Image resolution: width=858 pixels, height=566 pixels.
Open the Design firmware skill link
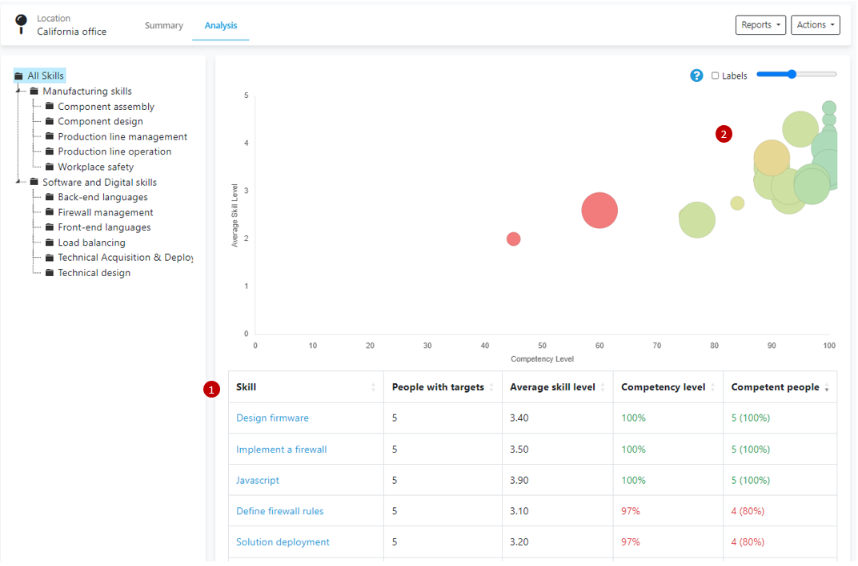pyautogui.click(x=272, y=418)
